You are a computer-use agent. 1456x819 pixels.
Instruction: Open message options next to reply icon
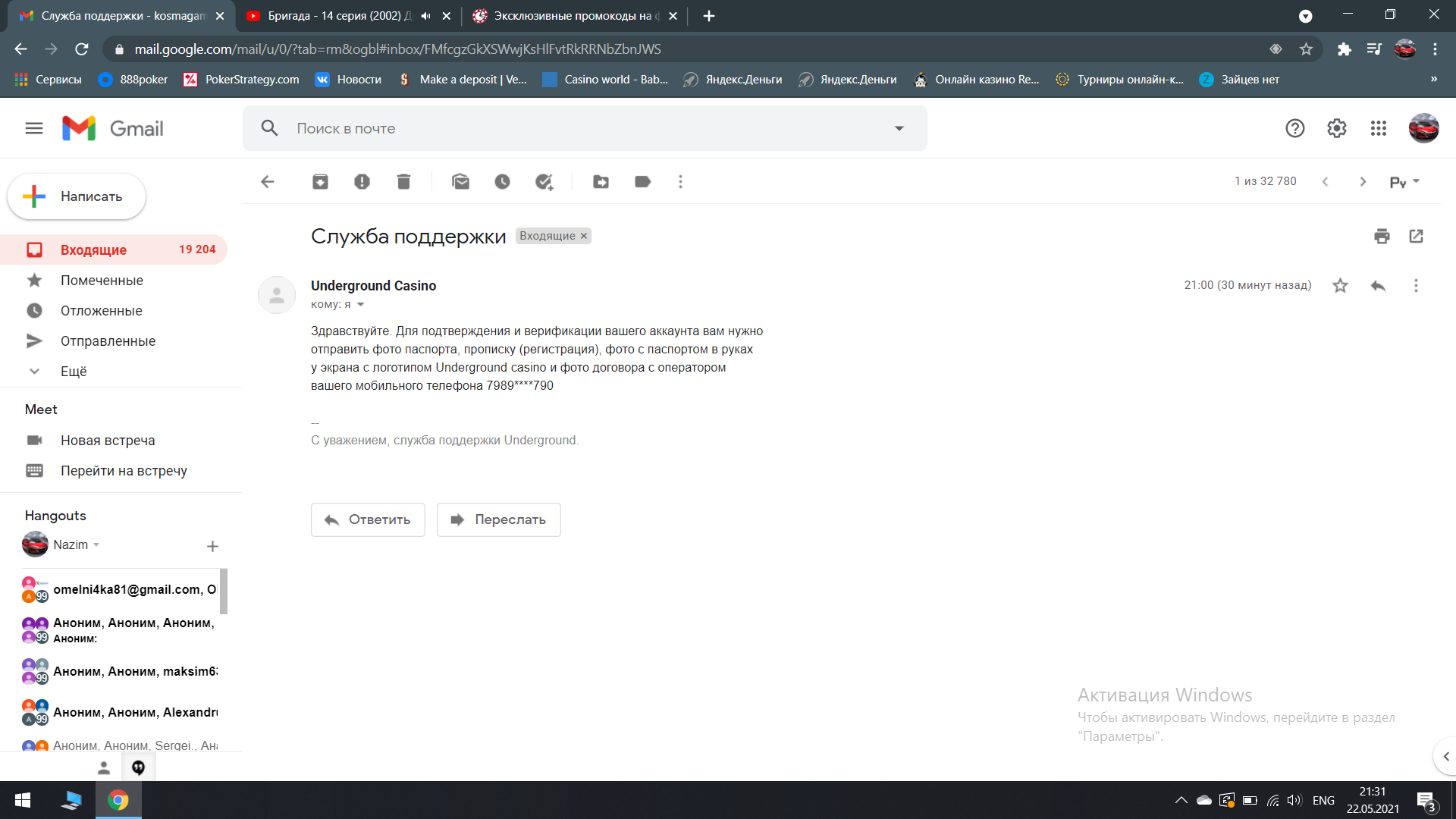(x=1416, y=286)
